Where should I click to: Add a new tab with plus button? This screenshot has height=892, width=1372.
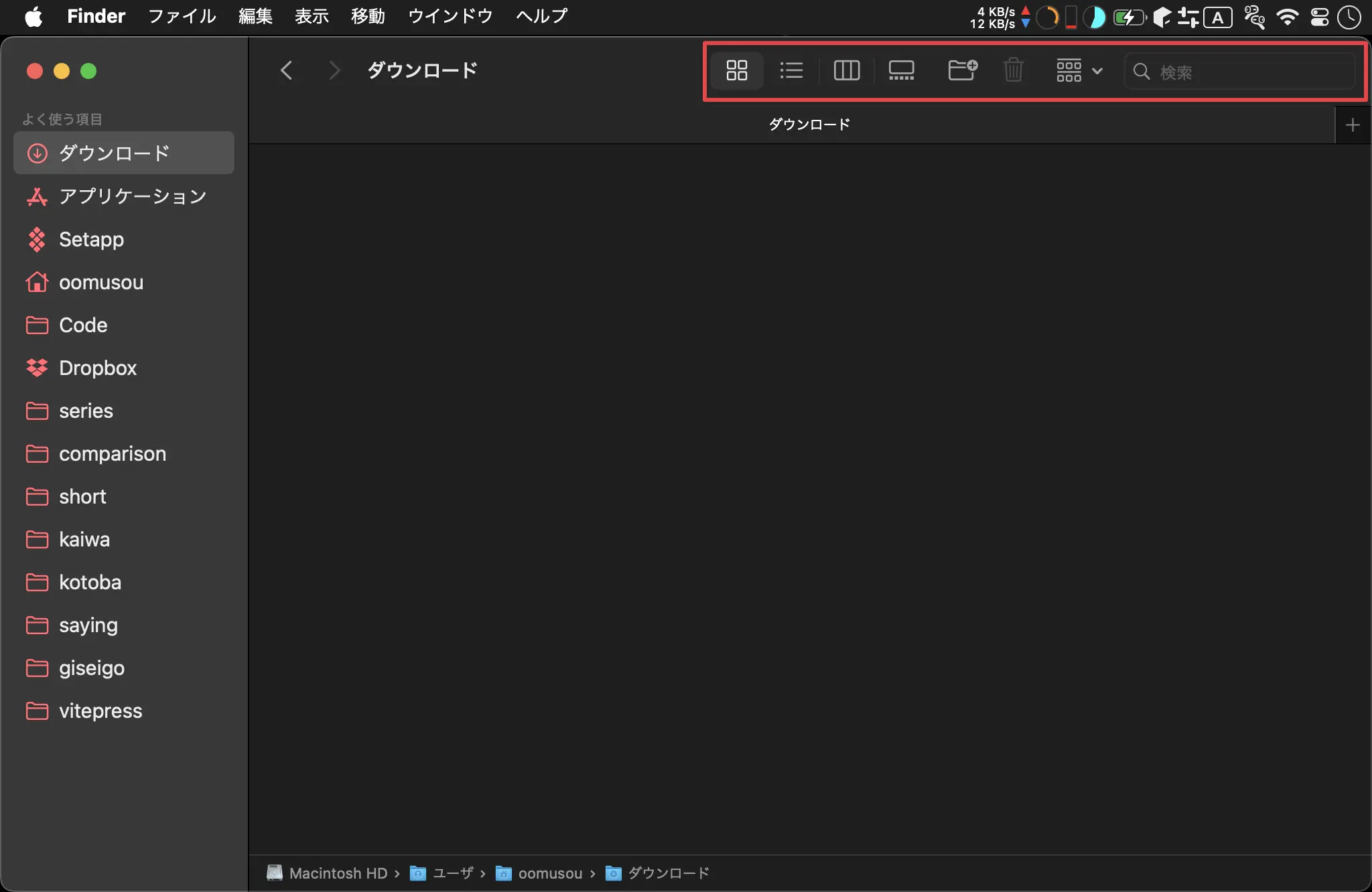click(x=1353, y=125)
